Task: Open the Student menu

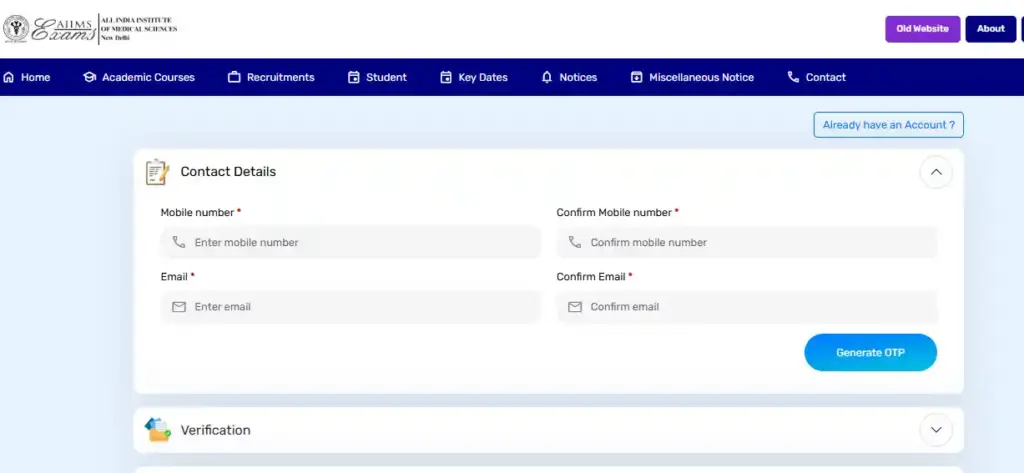Action: 377,77
